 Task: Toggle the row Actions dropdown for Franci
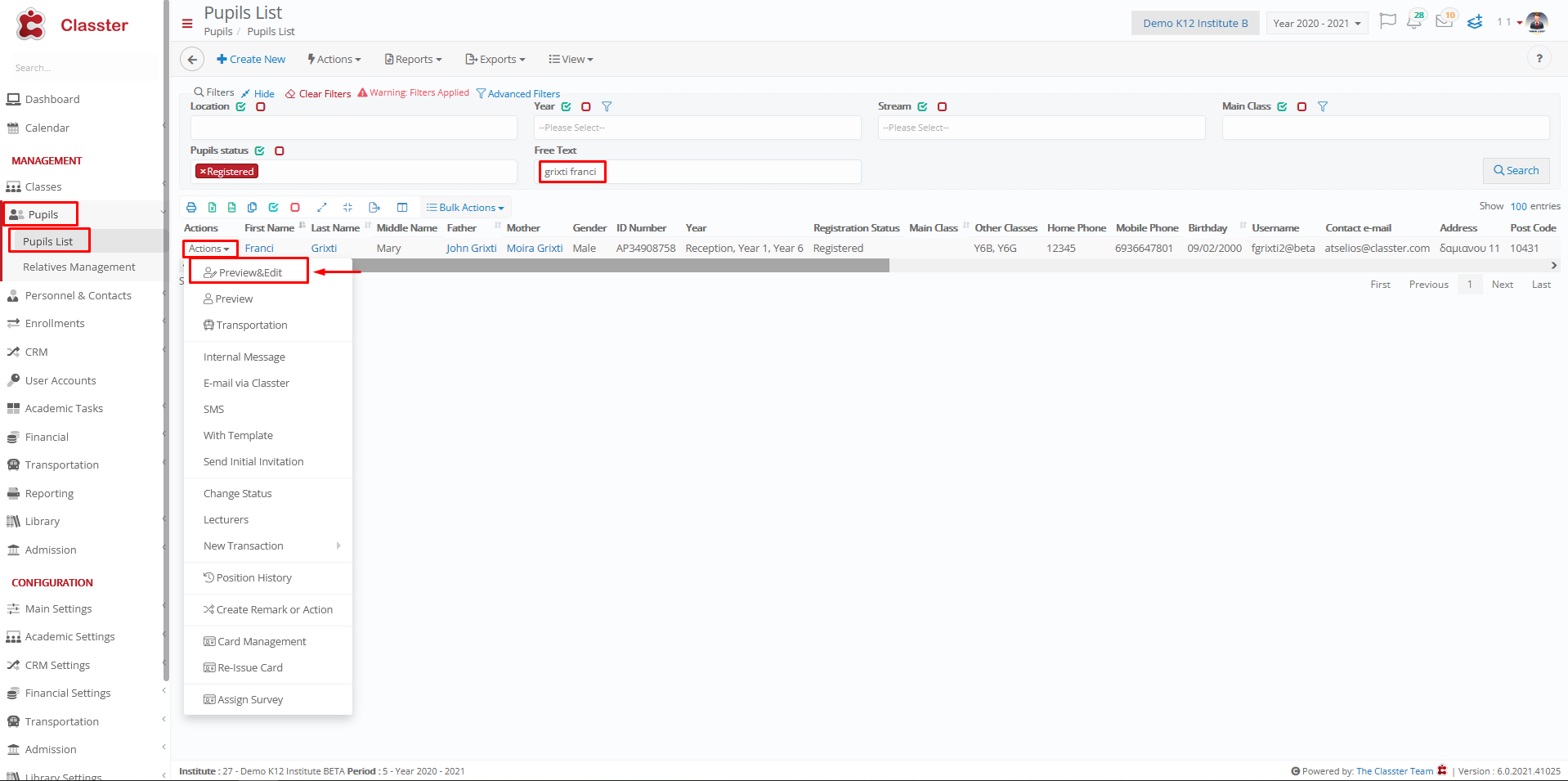[209, 249]
